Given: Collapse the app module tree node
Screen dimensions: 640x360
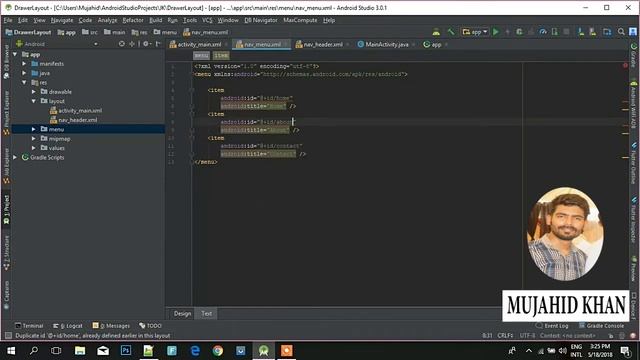Looking at the screenshot, I should pyautogui.click(x=15, y=54).
